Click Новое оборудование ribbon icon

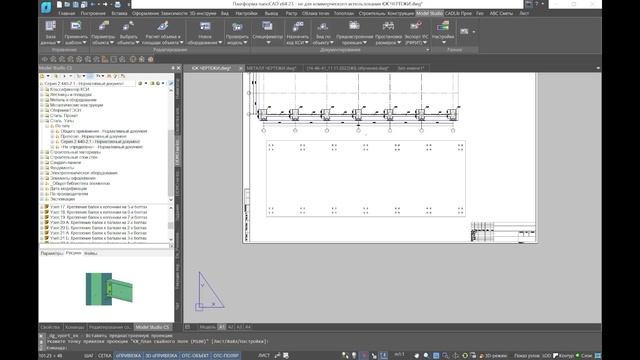205,32
